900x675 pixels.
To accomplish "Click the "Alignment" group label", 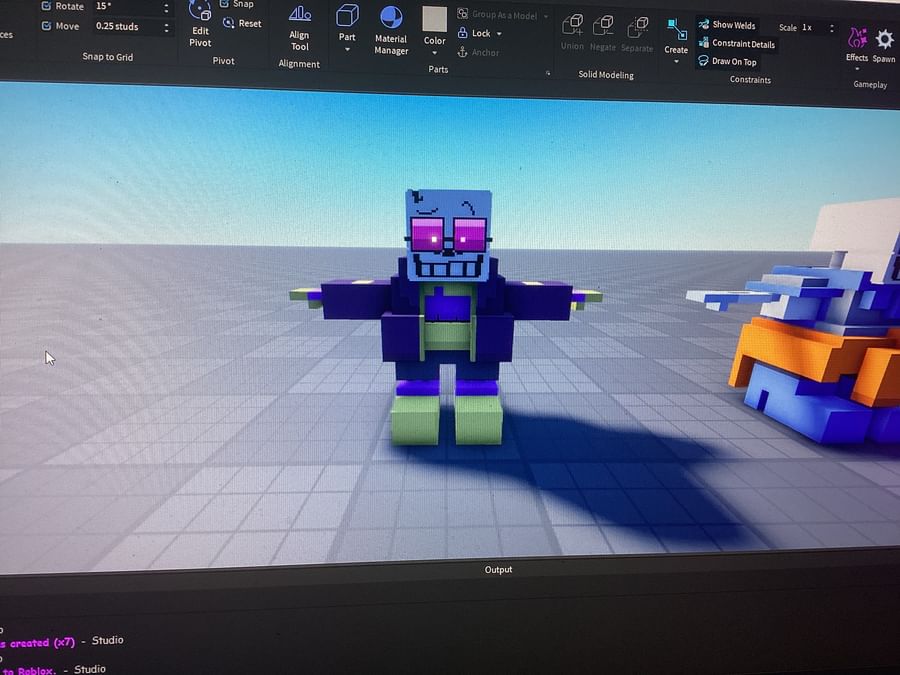I will tap(299, 64).
